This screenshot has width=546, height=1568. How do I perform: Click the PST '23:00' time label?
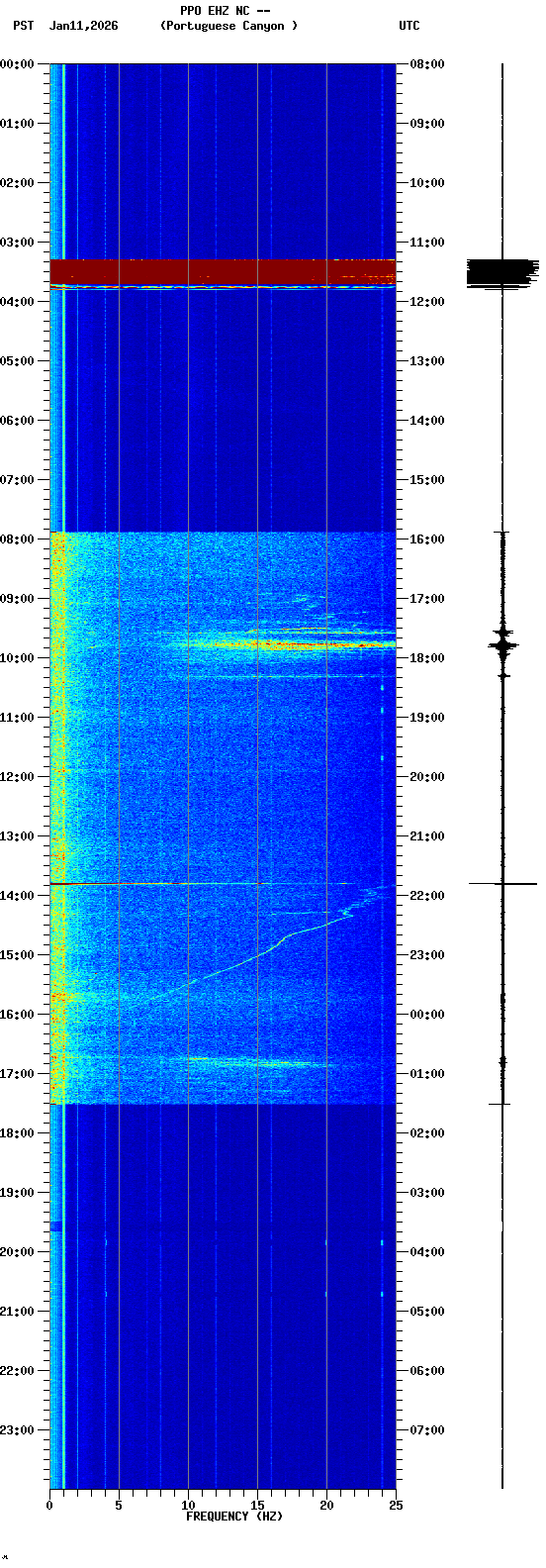coord(17,1430)
